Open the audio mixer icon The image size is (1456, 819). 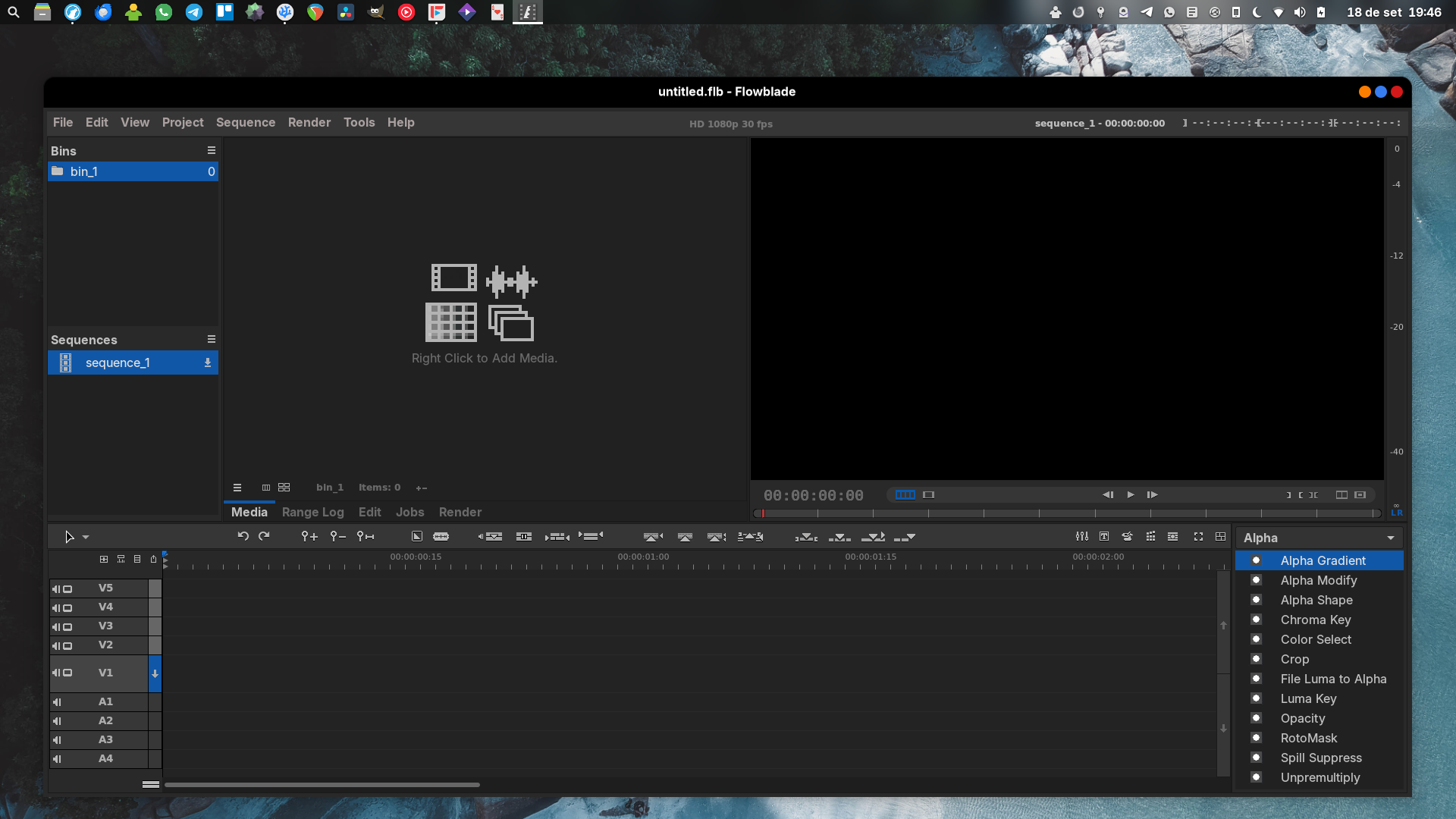point(1081,536)
